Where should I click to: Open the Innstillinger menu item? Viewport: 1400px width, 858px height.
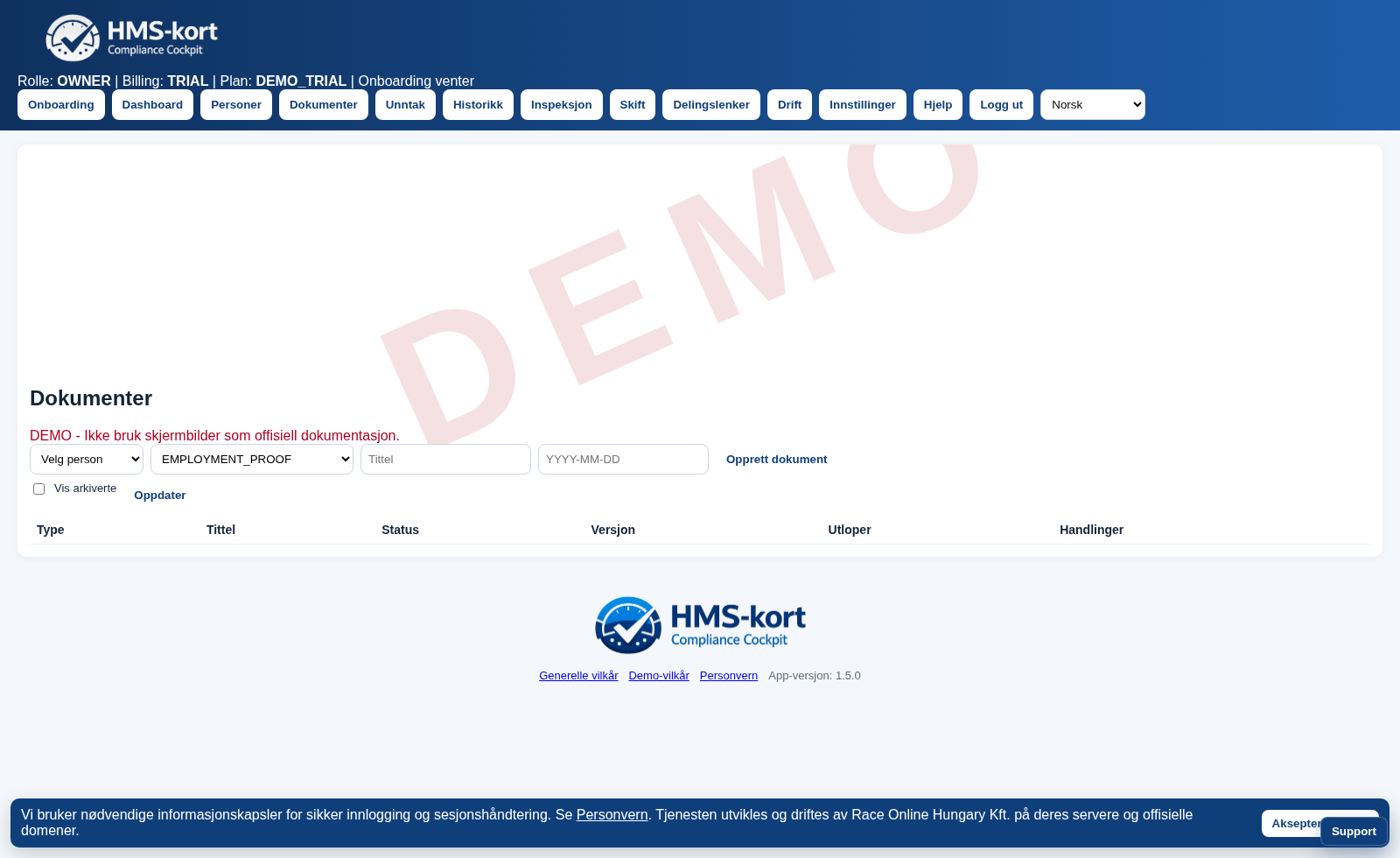tap(862, 105)
